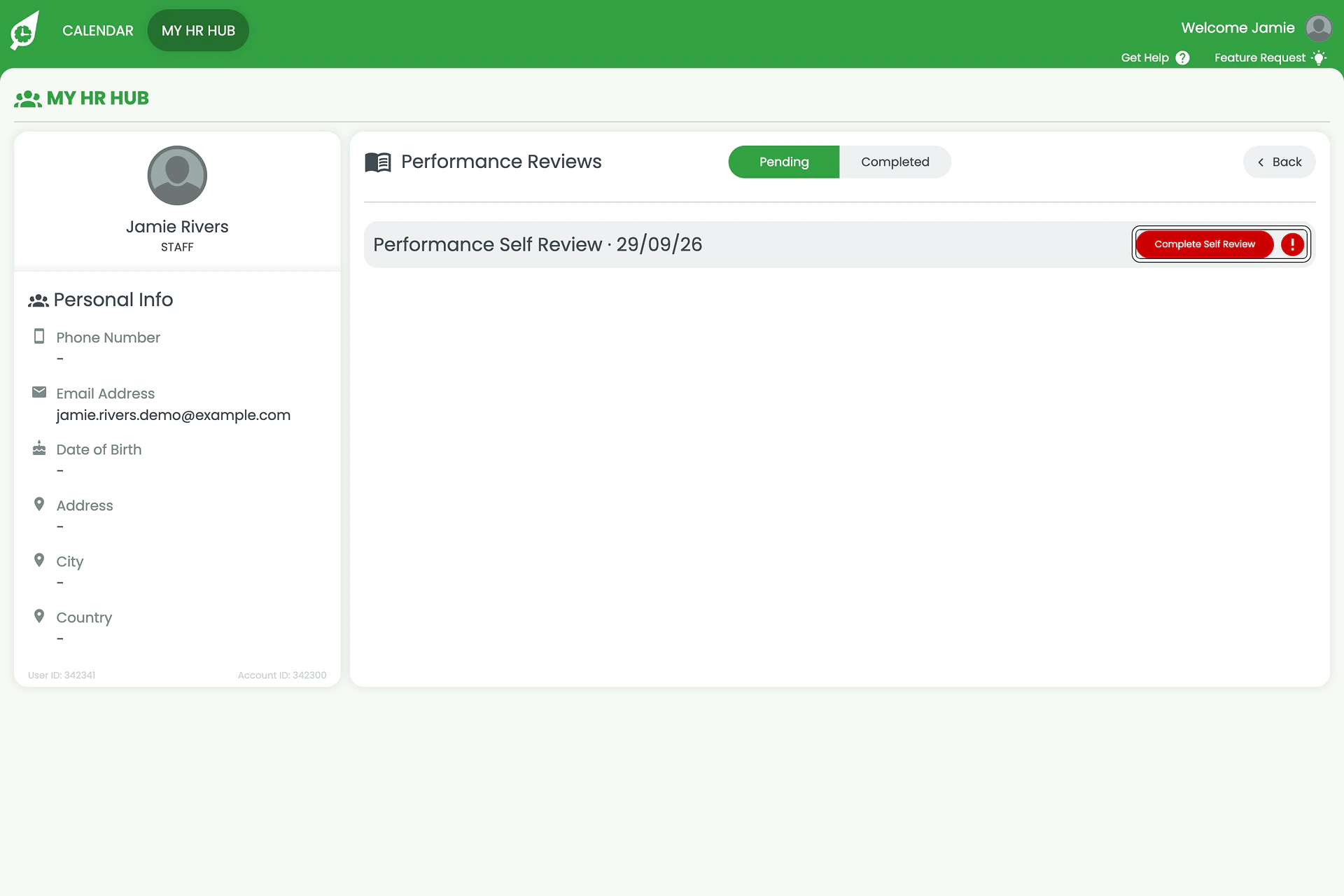This screenshot has height=896, width=1344.
Task: Click the Get Help question mark icon
Action: 1182,58
